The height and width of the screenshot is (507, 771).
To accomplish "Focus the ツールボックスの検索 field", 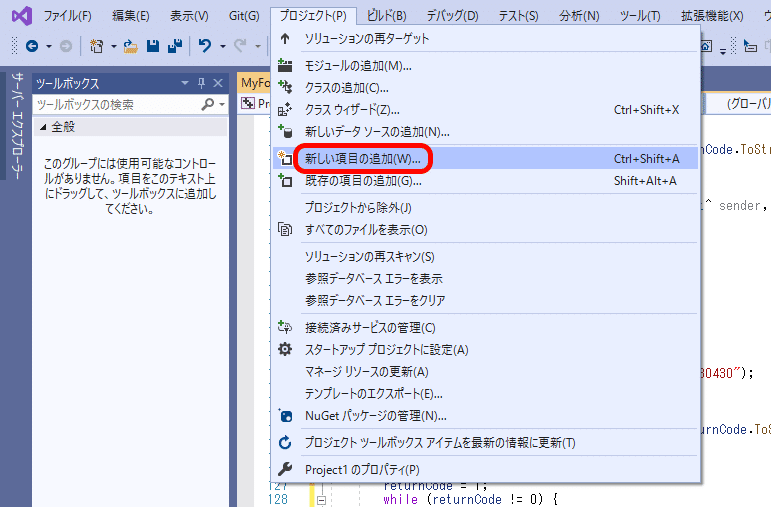I will click(x=118, y=104).
